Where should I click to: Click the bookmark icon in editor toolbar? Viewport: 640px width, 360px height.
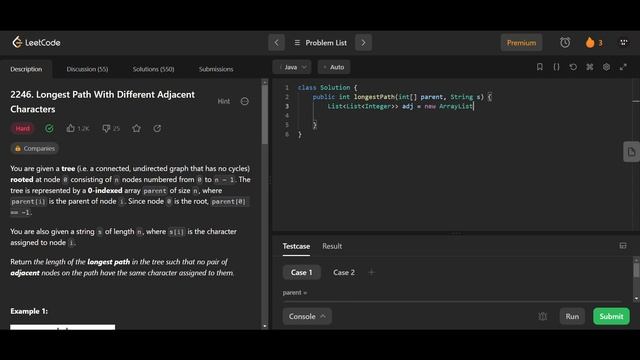[x=540, y=67]
